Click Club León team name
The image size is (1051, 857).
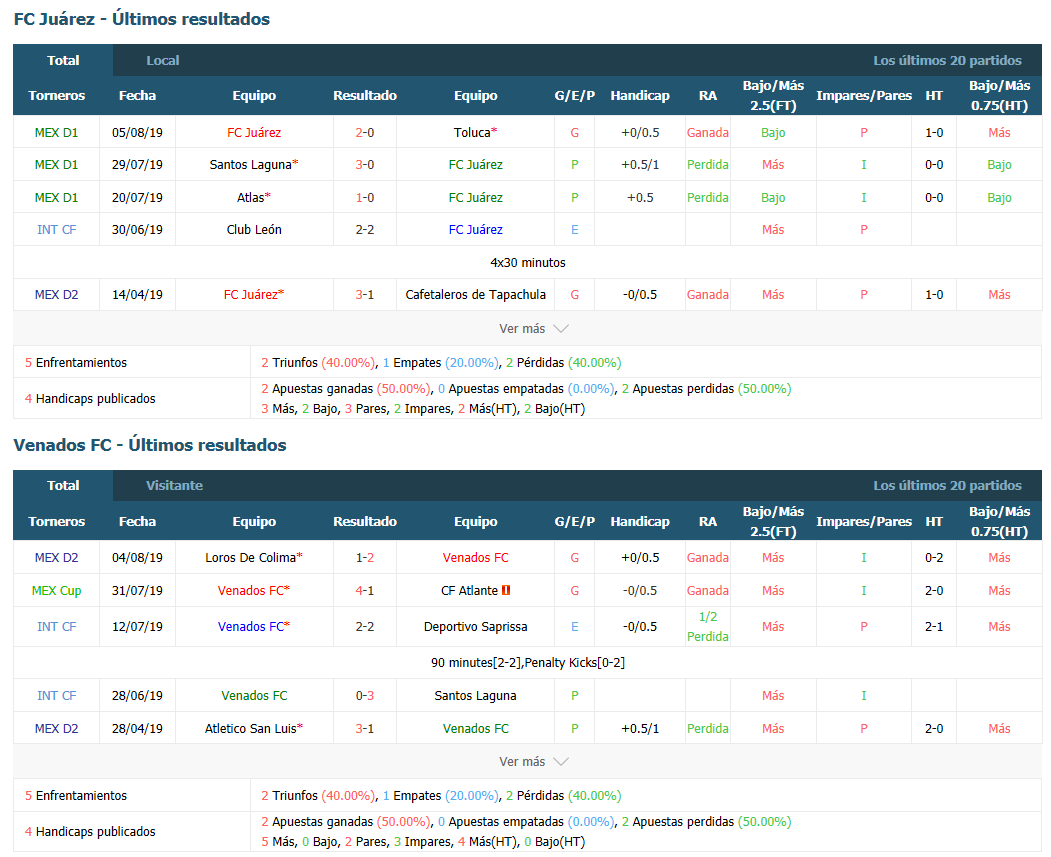click(254, 230)
